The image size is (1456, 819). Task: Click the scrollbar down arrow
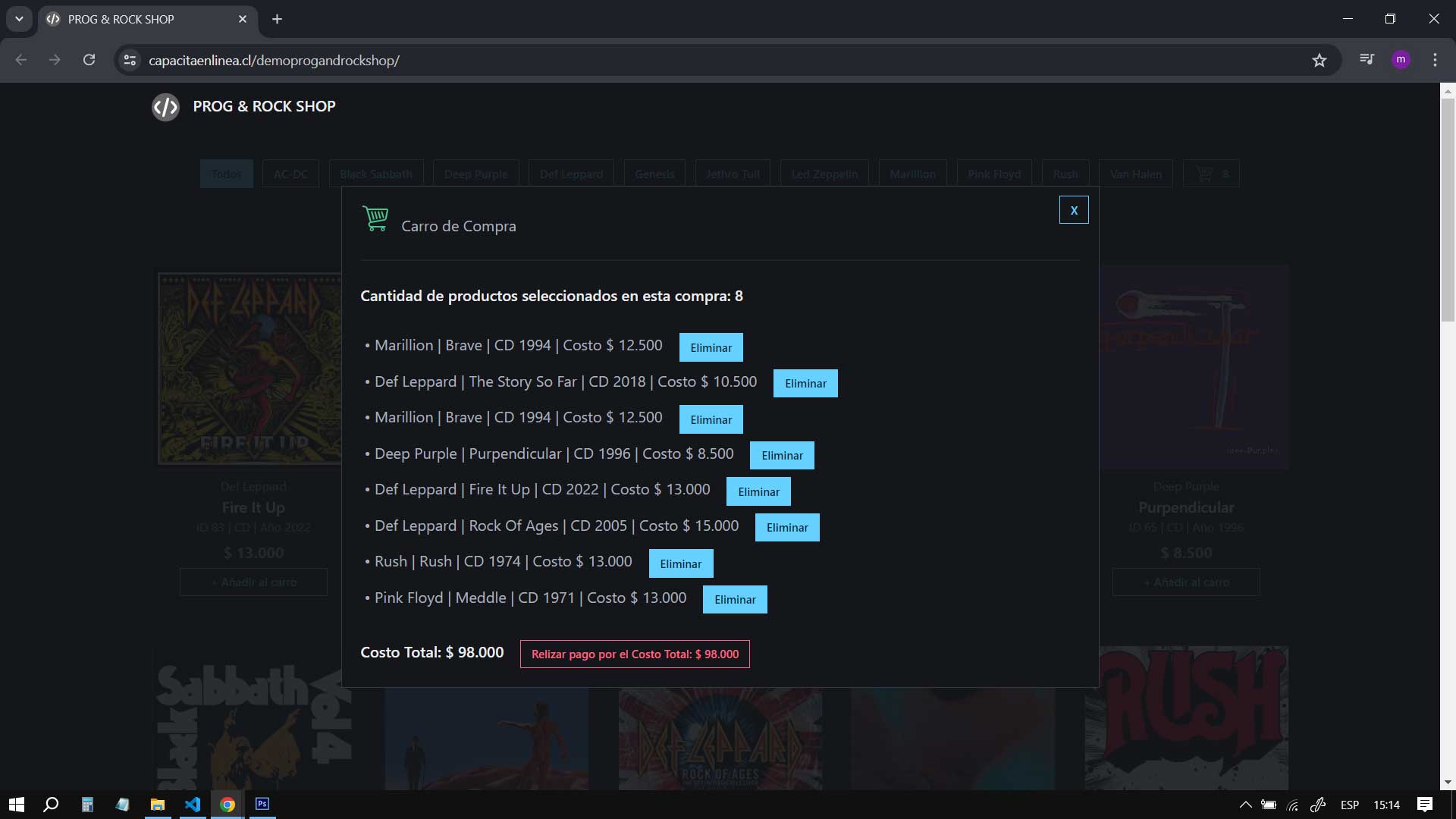tap(1448, 783)
